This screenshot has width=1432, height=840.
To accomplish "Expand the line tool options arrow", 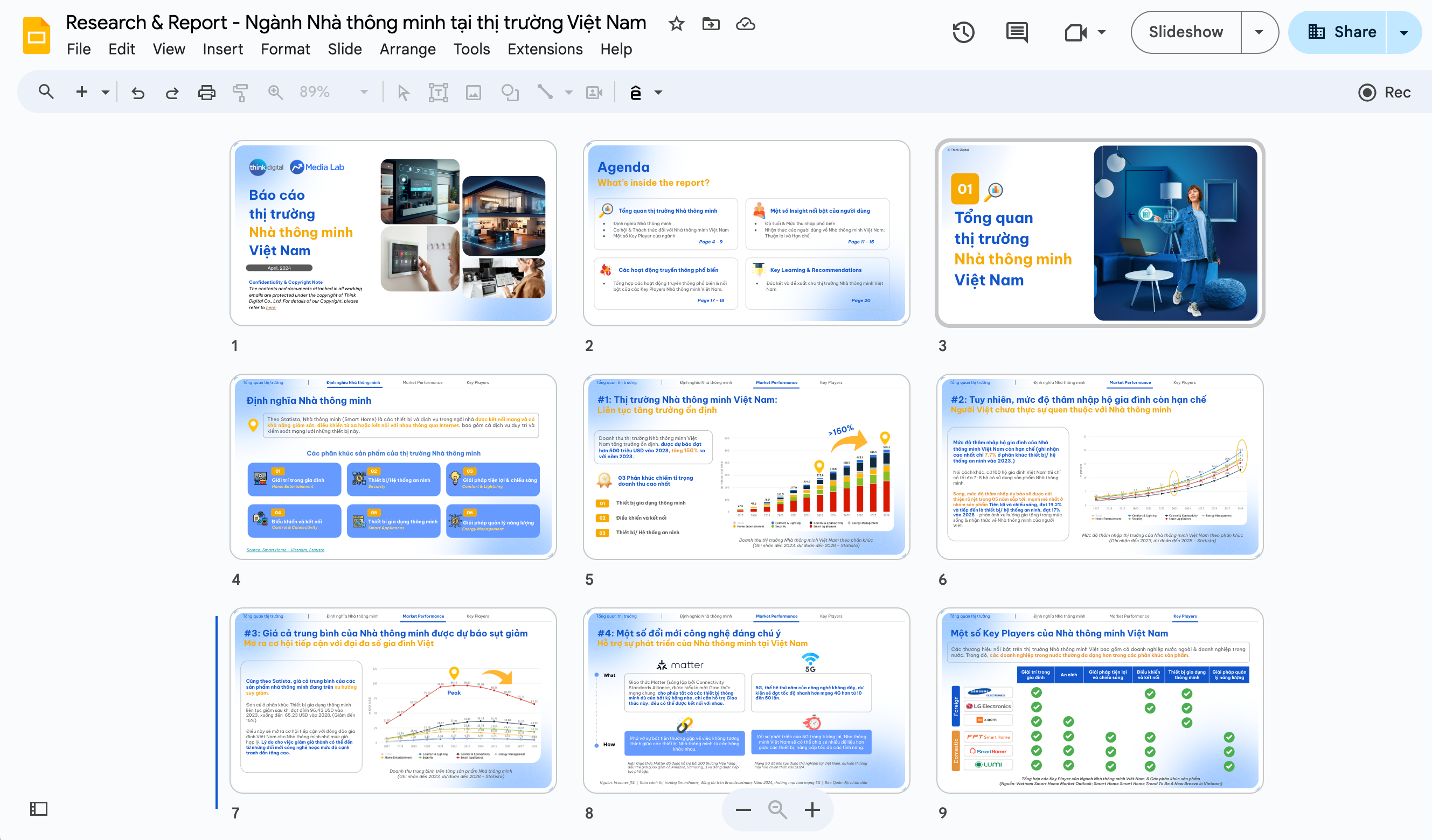I will (568, 92).
